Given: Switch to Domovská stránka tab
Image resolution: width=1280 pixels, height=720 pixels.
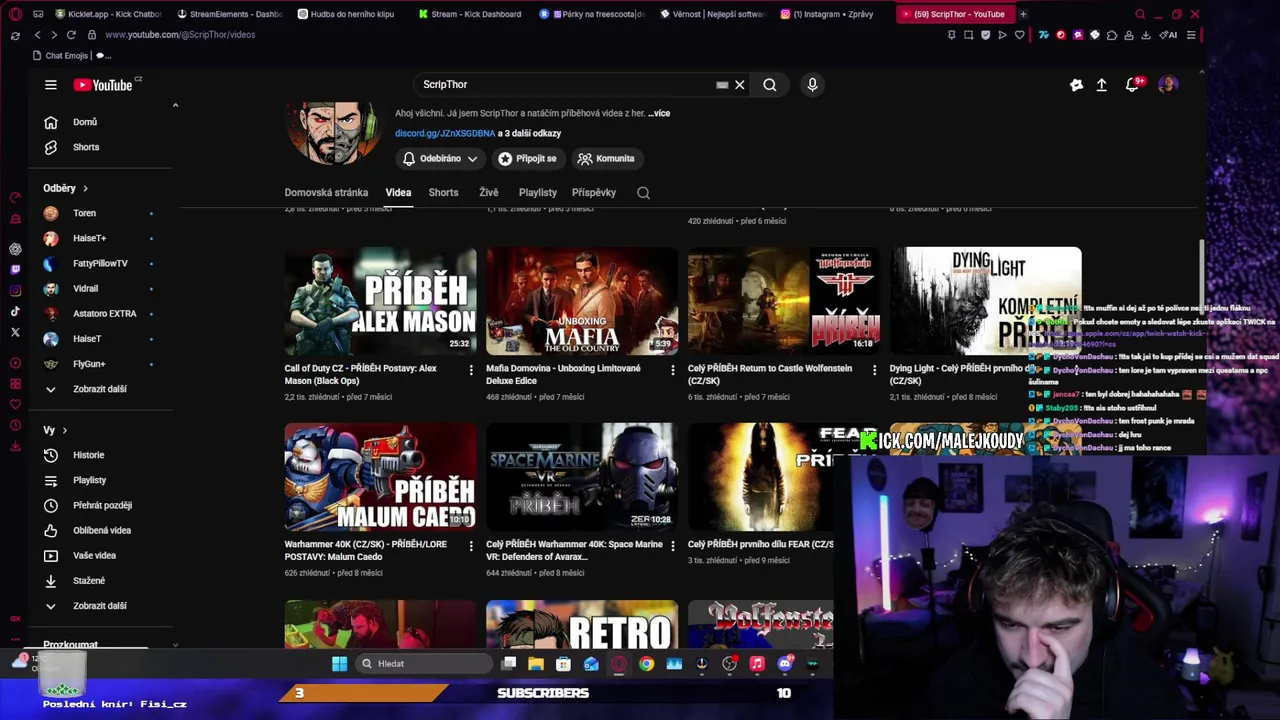Looking at the screenshot, I should point(326,192).
